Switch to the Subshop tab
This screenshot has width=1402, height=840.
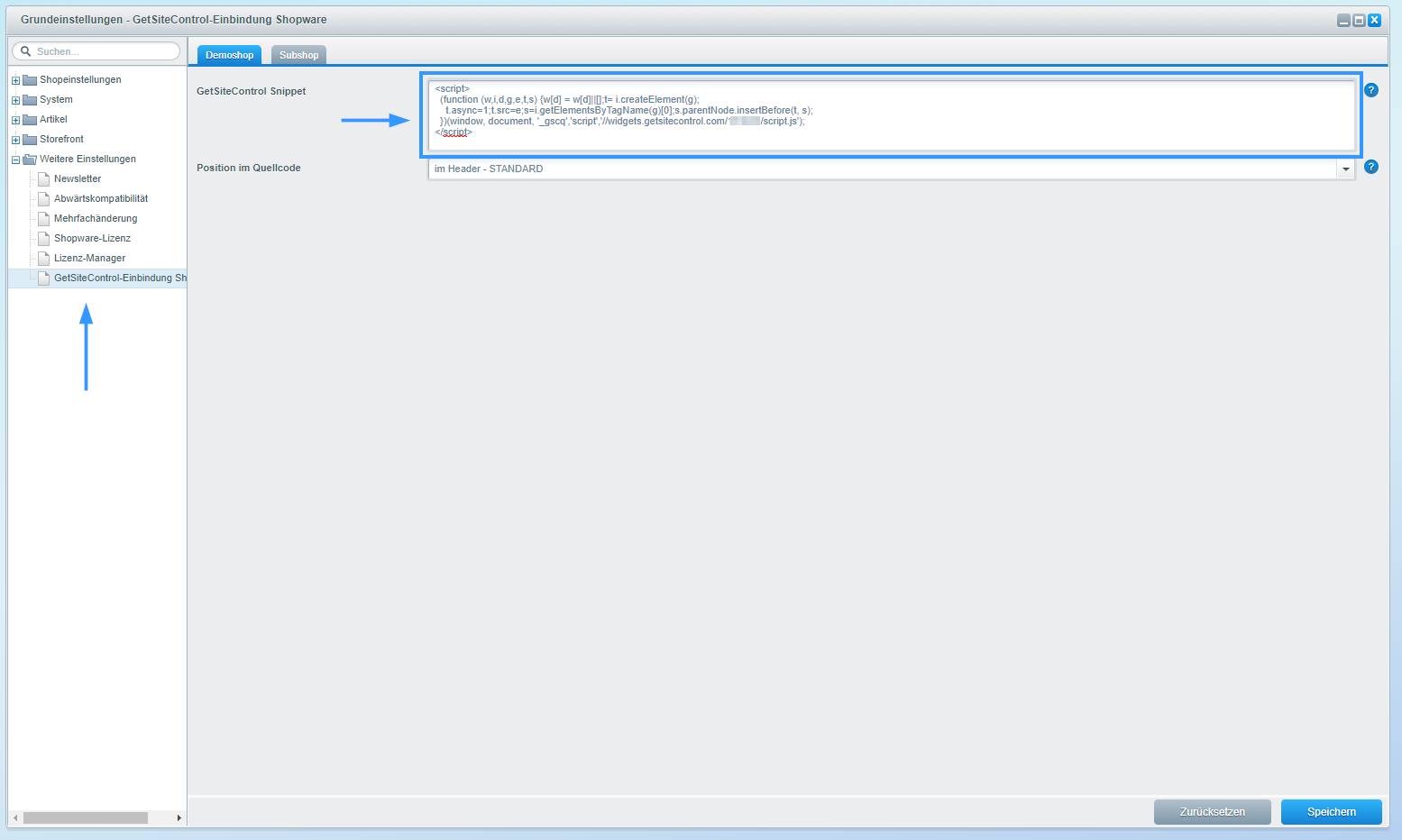pyautogui.click(x=298, y=55)
